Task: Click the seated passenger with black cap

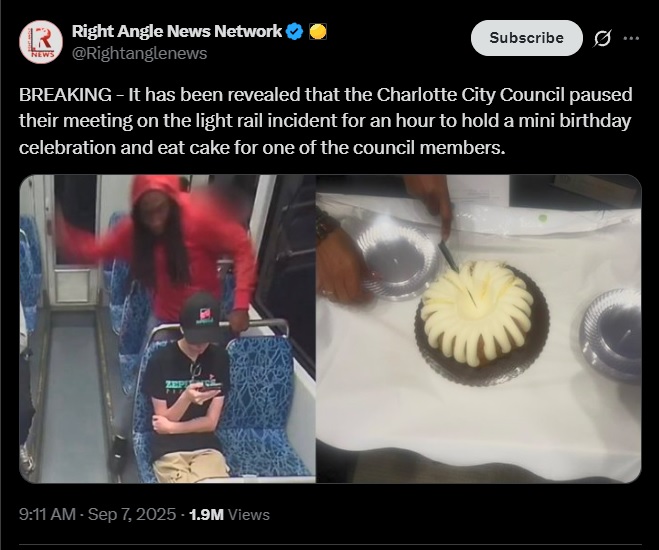Action: [x=187, y=387]
